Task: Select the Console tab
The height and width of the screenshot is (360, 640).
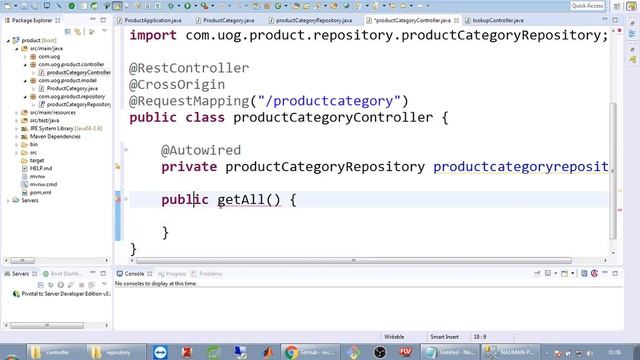Action: pos(134,273)
